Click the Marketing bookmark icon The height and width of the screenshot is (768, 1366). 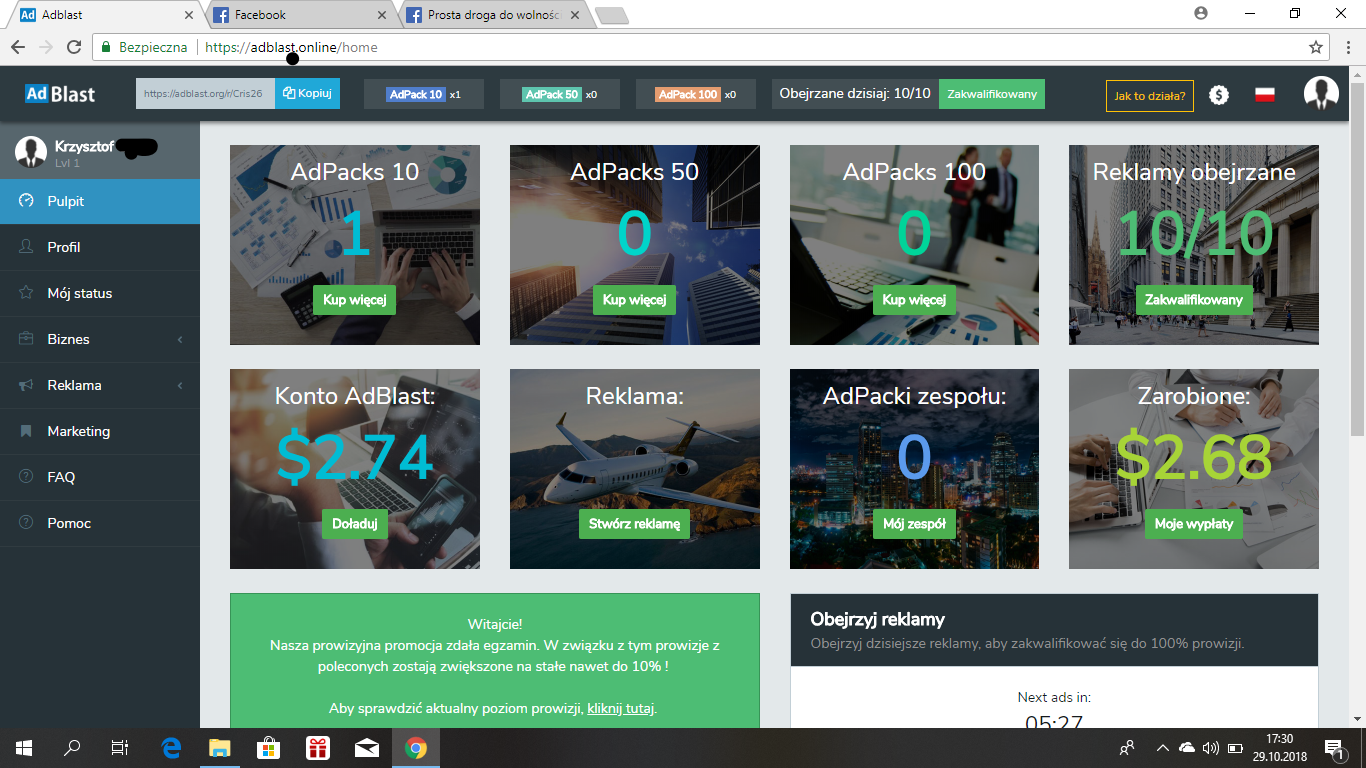pyautogui.click(x=26, y=431)
